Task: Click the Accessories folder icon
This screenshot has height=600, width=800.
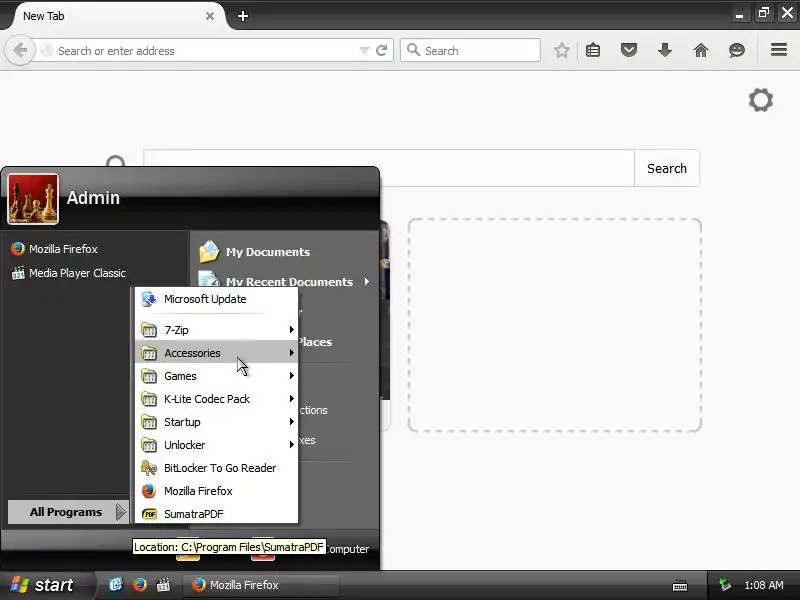Action: (x=149, y=353)
